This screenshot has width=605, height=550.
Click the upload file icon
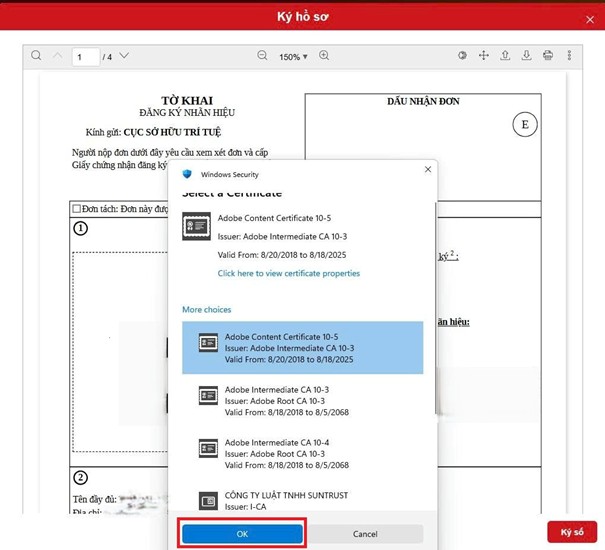(x=506, y=56)
